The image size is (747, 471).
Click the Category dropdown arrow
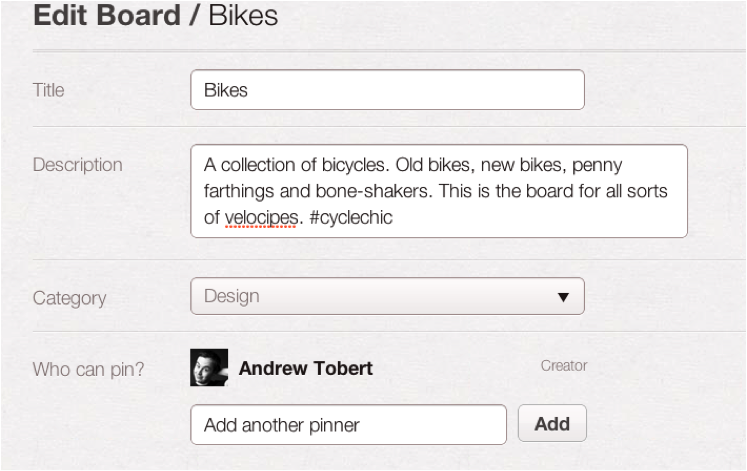pyautogui.click(x=563, y=297)
